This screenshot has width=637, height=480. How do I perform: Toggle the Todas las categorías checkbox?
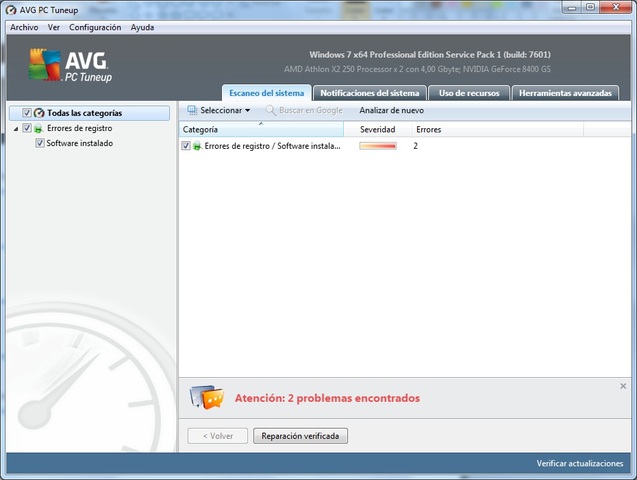(27, 113)
